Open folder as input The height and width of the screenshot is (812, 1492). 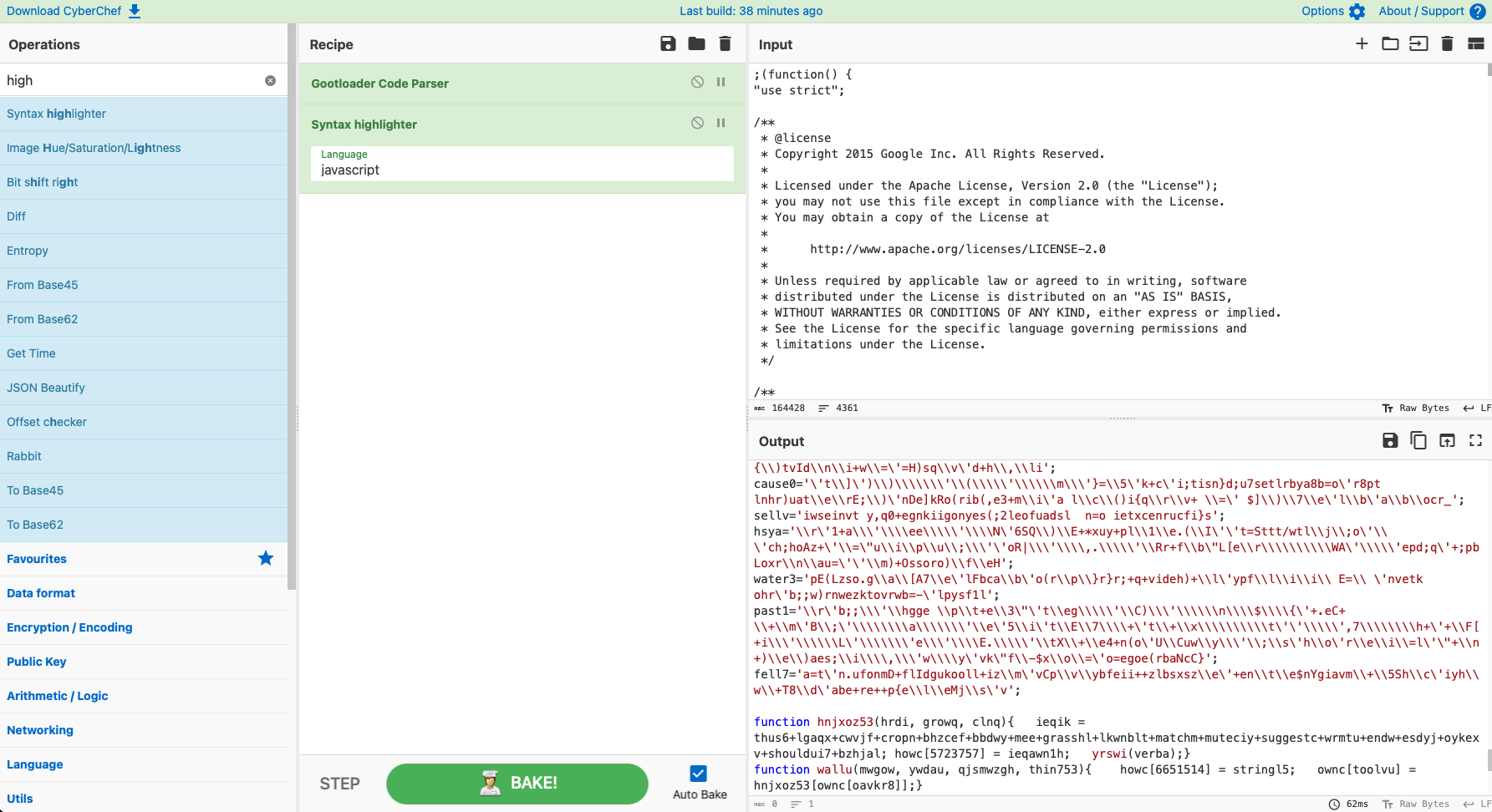pos(1390,43)
